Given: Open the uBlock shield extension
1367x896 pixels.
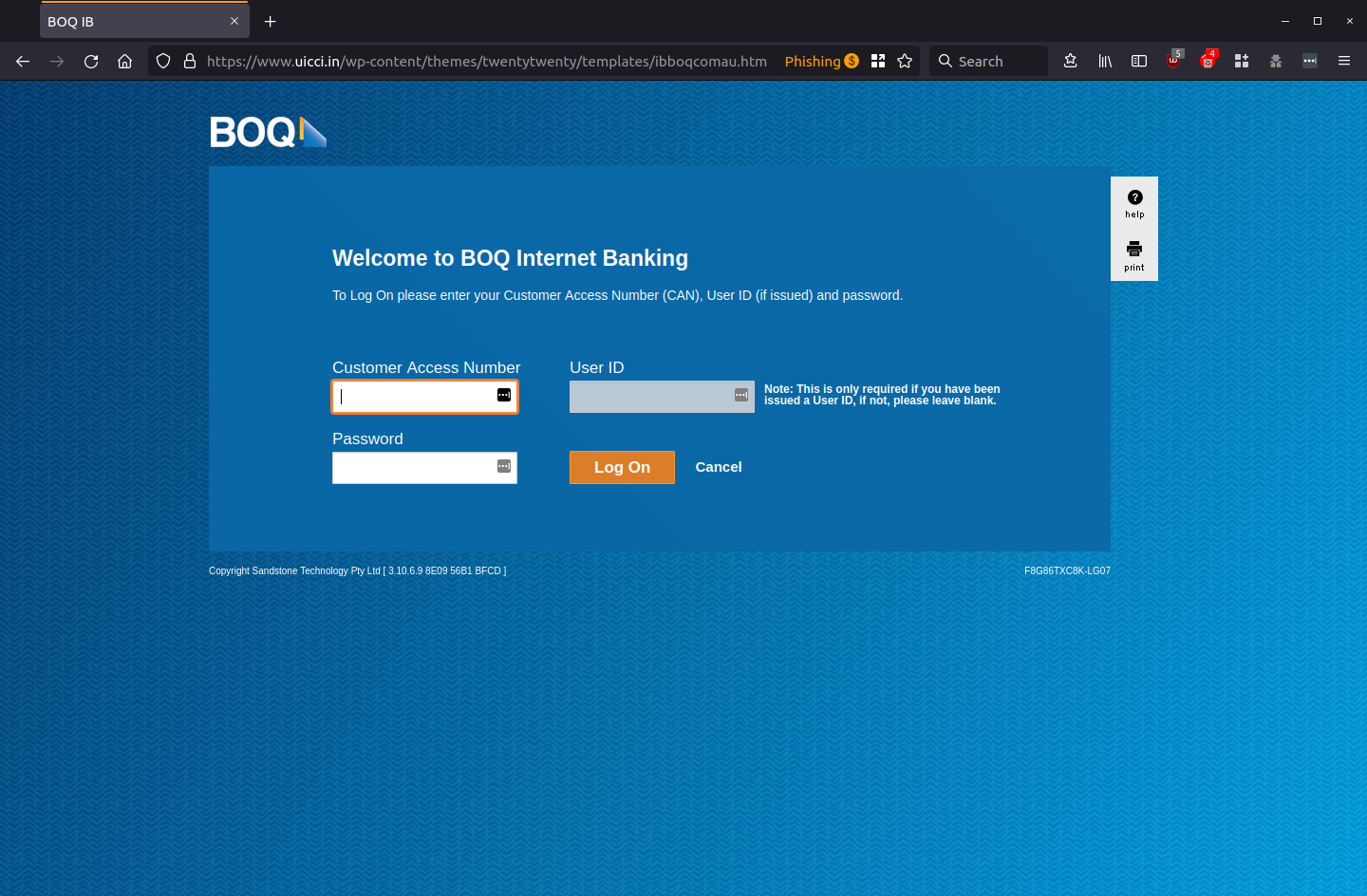Looking at the screenshot, I should click(1174, 61).
